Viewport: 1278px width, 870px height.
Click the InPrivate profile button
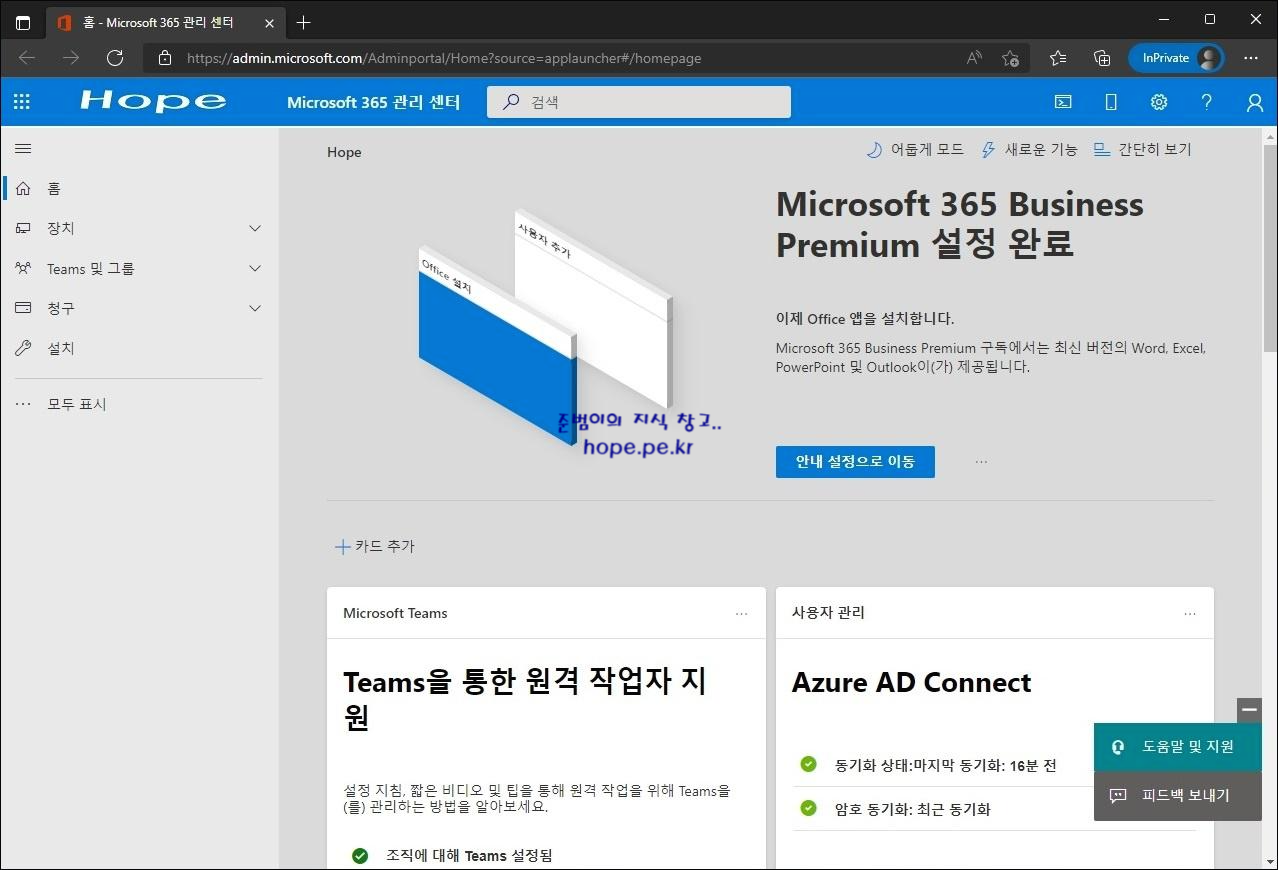1177,58
